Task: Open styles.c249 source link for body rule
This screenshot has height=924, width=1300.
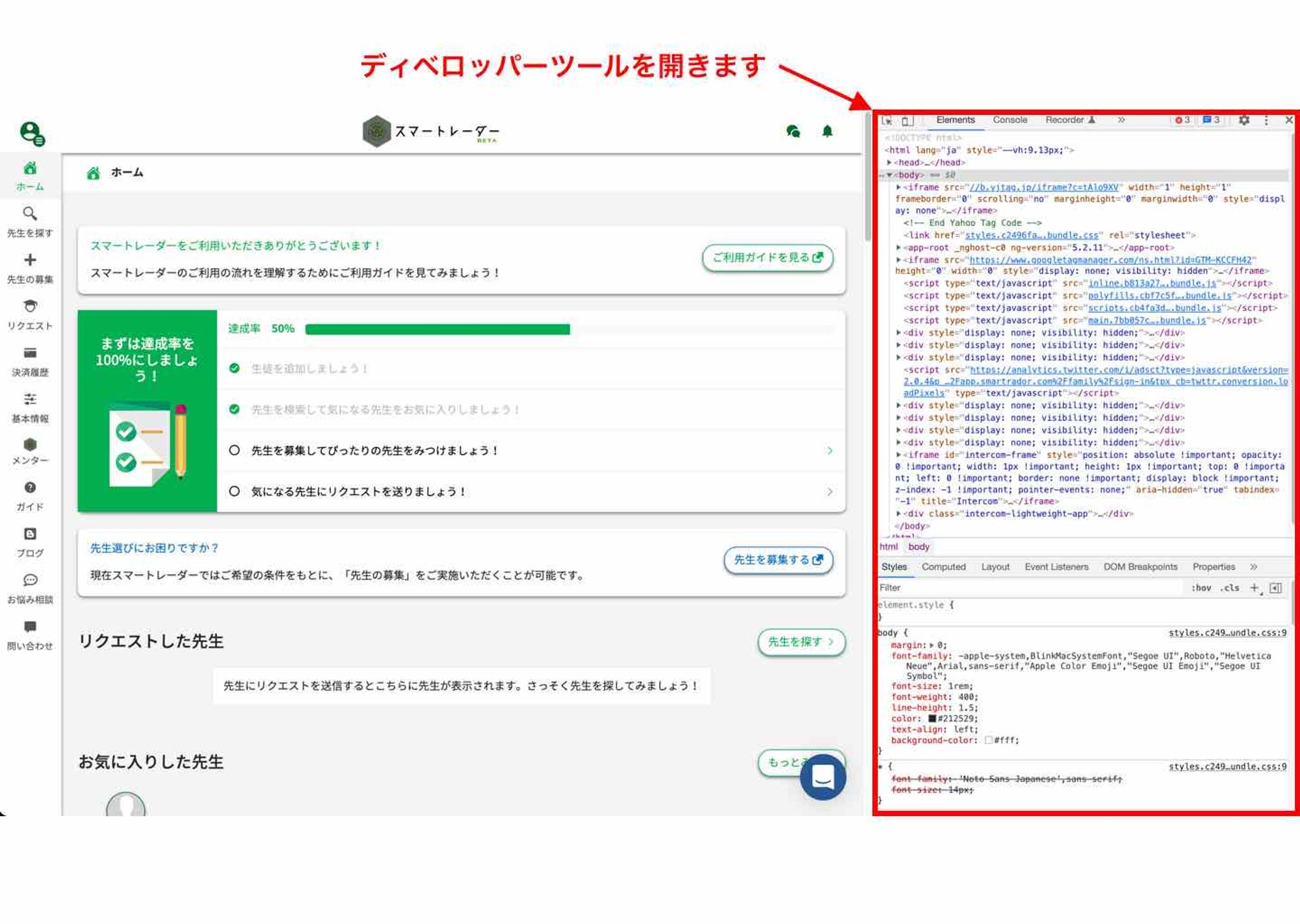Action: [x=1227, y=633]
